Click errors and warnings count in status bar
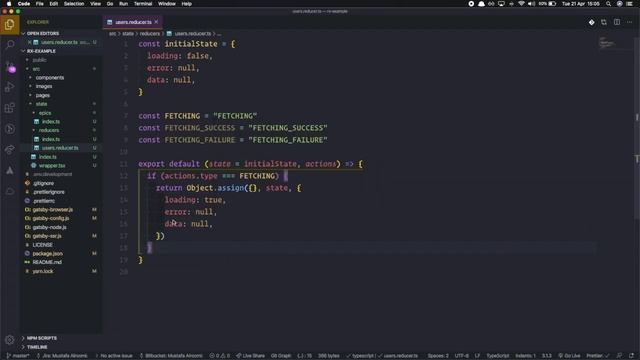Screen dimensions: 640x360 (220, 356)
